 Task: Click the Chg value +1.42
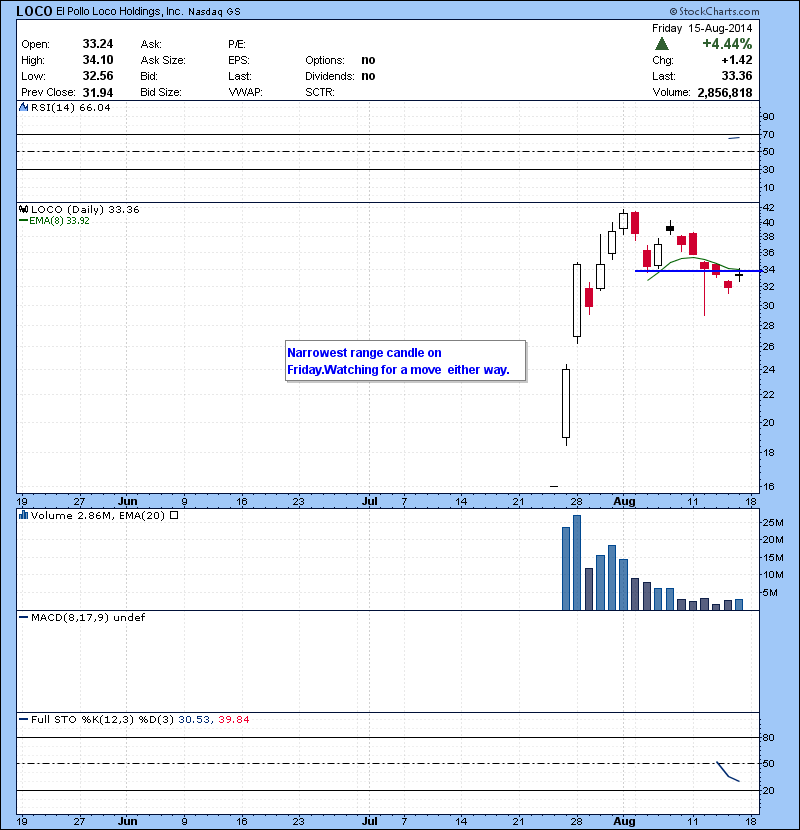click(737, 60)
